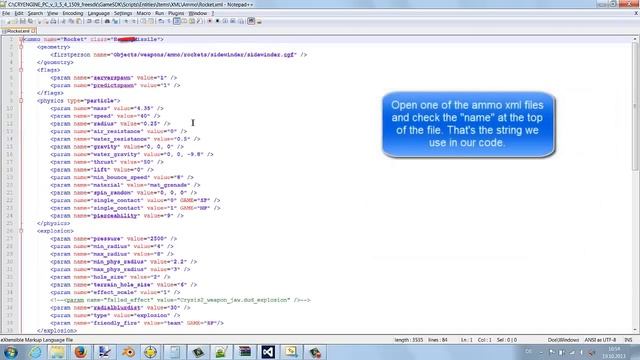640x360 pixels.
Task: Open Windows Explorer folder from taskbar
Action: pyautogui.click(x=57, y=352)
